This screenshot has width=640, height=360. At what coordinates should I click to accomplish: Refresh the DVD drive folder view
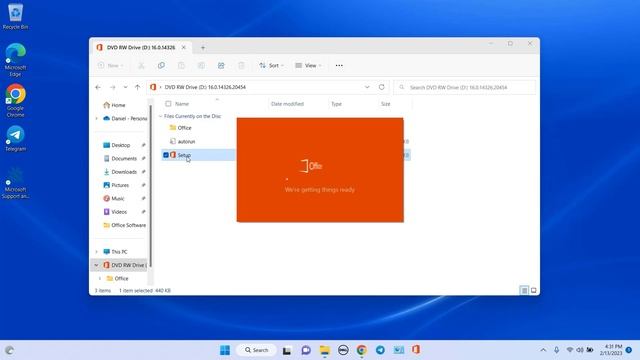(x=381, y=87)
